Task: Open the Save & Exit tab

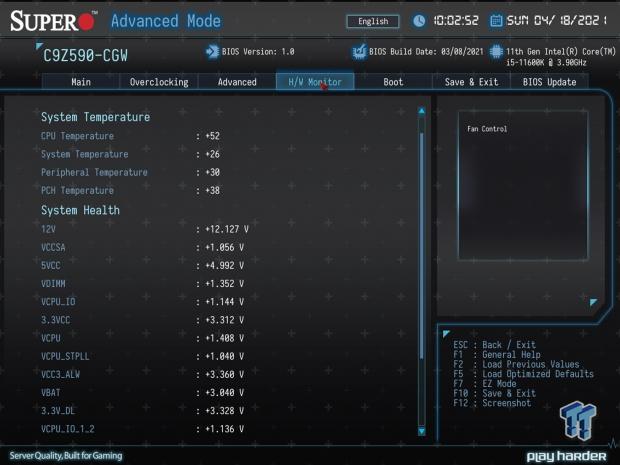Action: (x=471, y=82)
